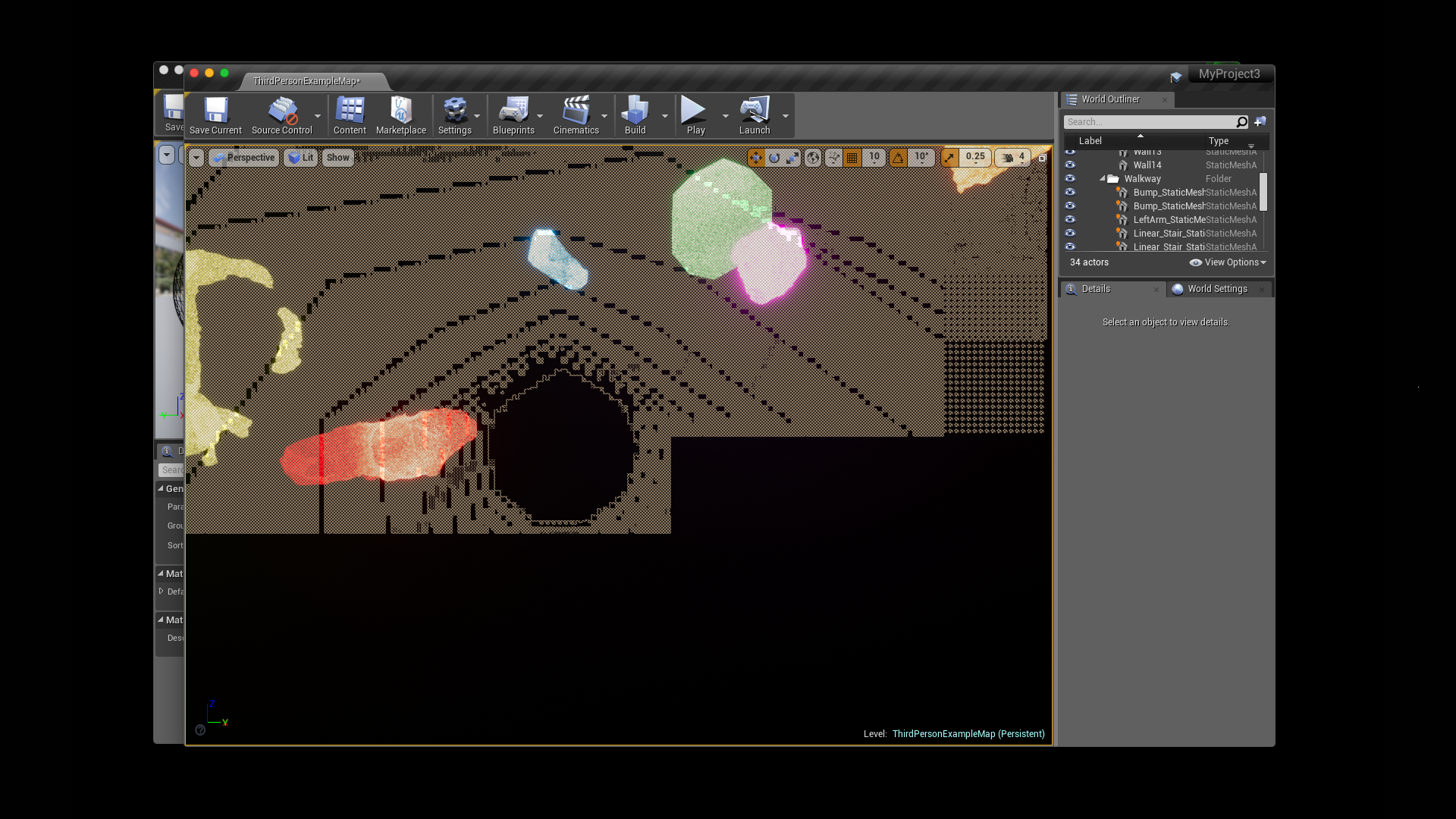
Task: Collapse the Walkway folder in outliner
Action: click(x=1103, y=179)
